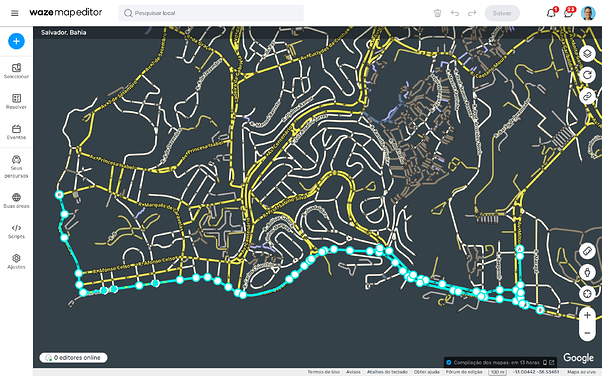Click the 0 editores online pill
The image size is (602, 376).
pyautogui.click(x=73, y=358)
